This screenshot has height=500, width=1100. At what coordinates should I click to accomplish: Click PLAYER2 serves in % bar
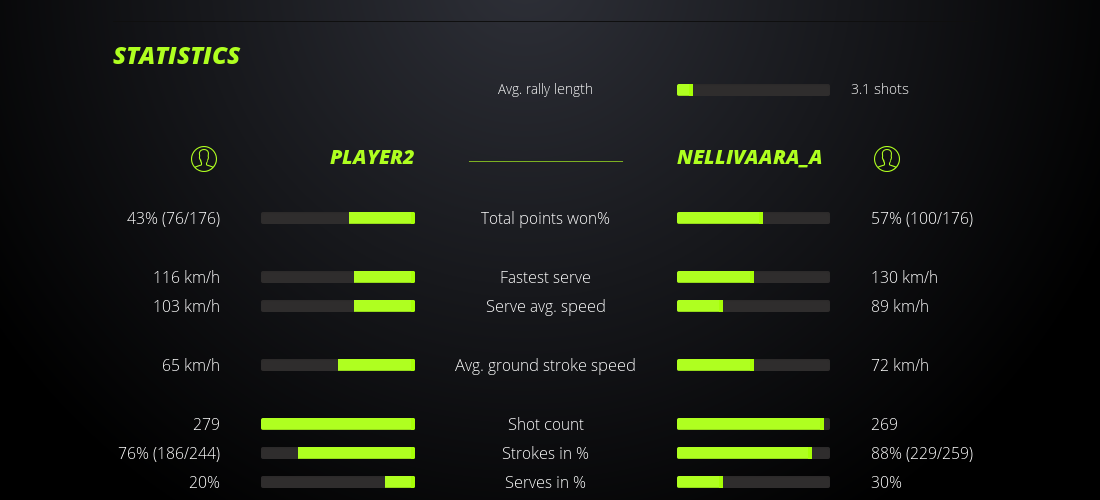[338, 482]
